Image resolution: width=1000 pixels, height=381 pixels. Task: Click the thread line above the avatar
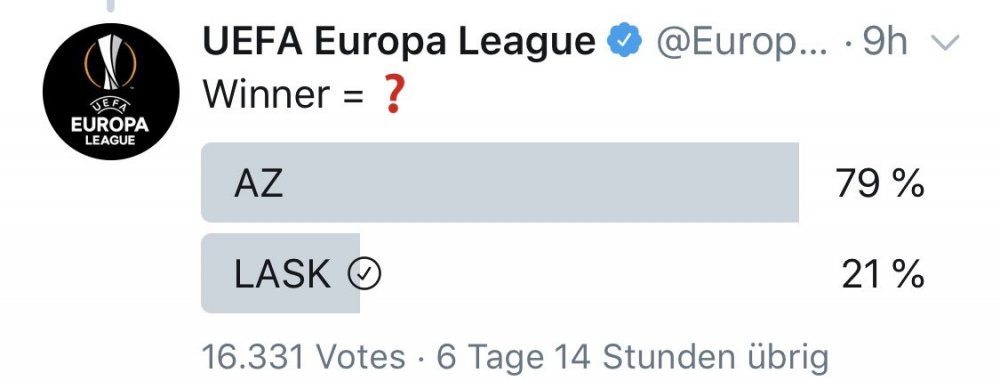[111, 6]
